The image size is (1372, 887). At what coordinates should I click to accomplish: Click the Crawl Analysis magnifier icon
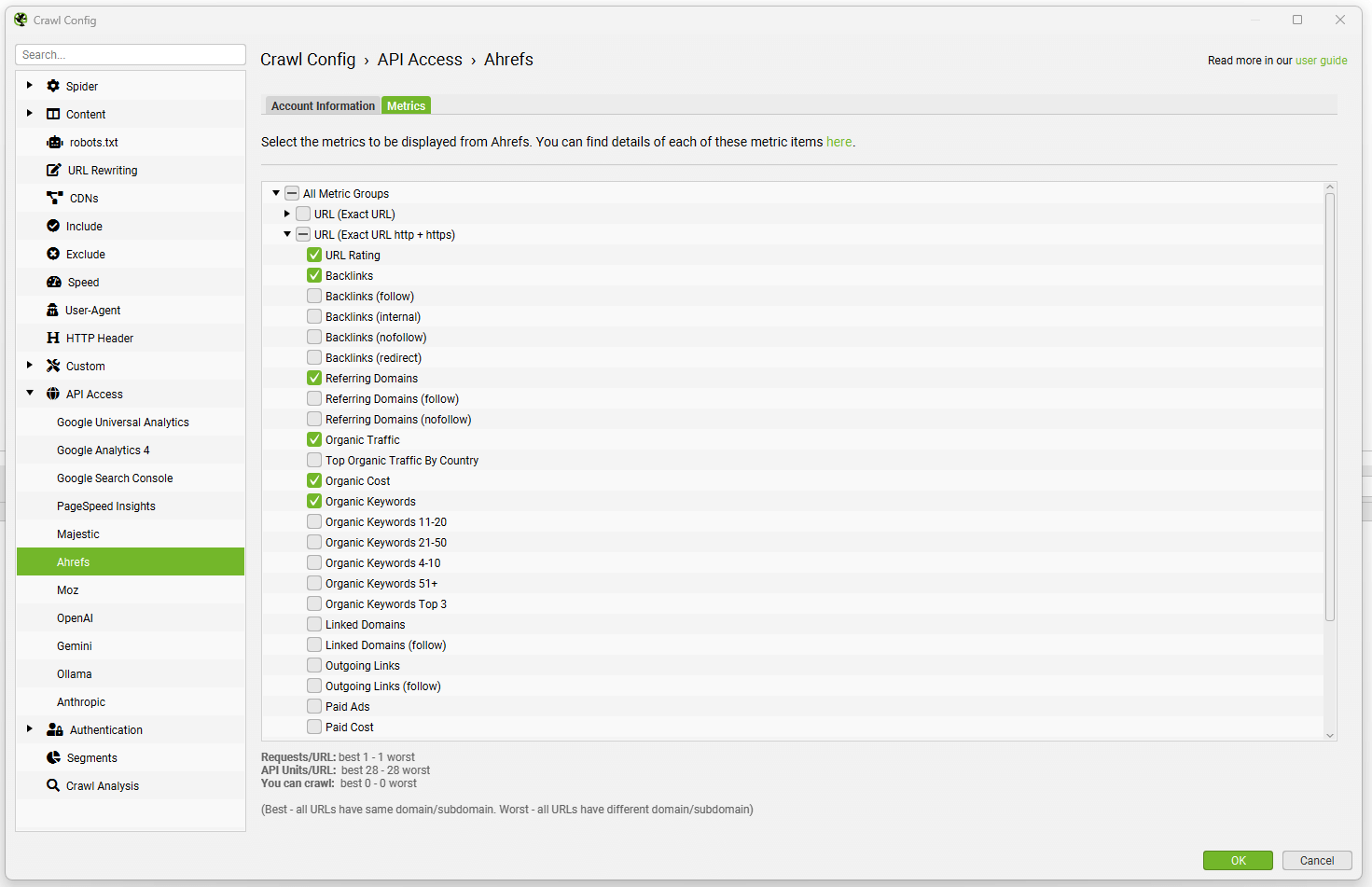tap(53, 785)
